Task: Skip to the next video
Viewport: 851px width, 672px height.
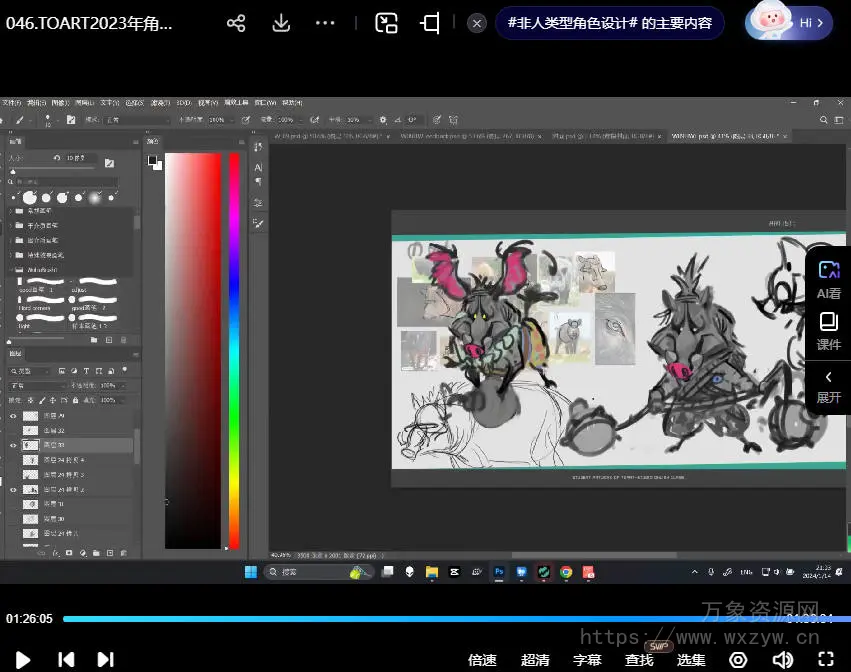Action: point(105,659)
